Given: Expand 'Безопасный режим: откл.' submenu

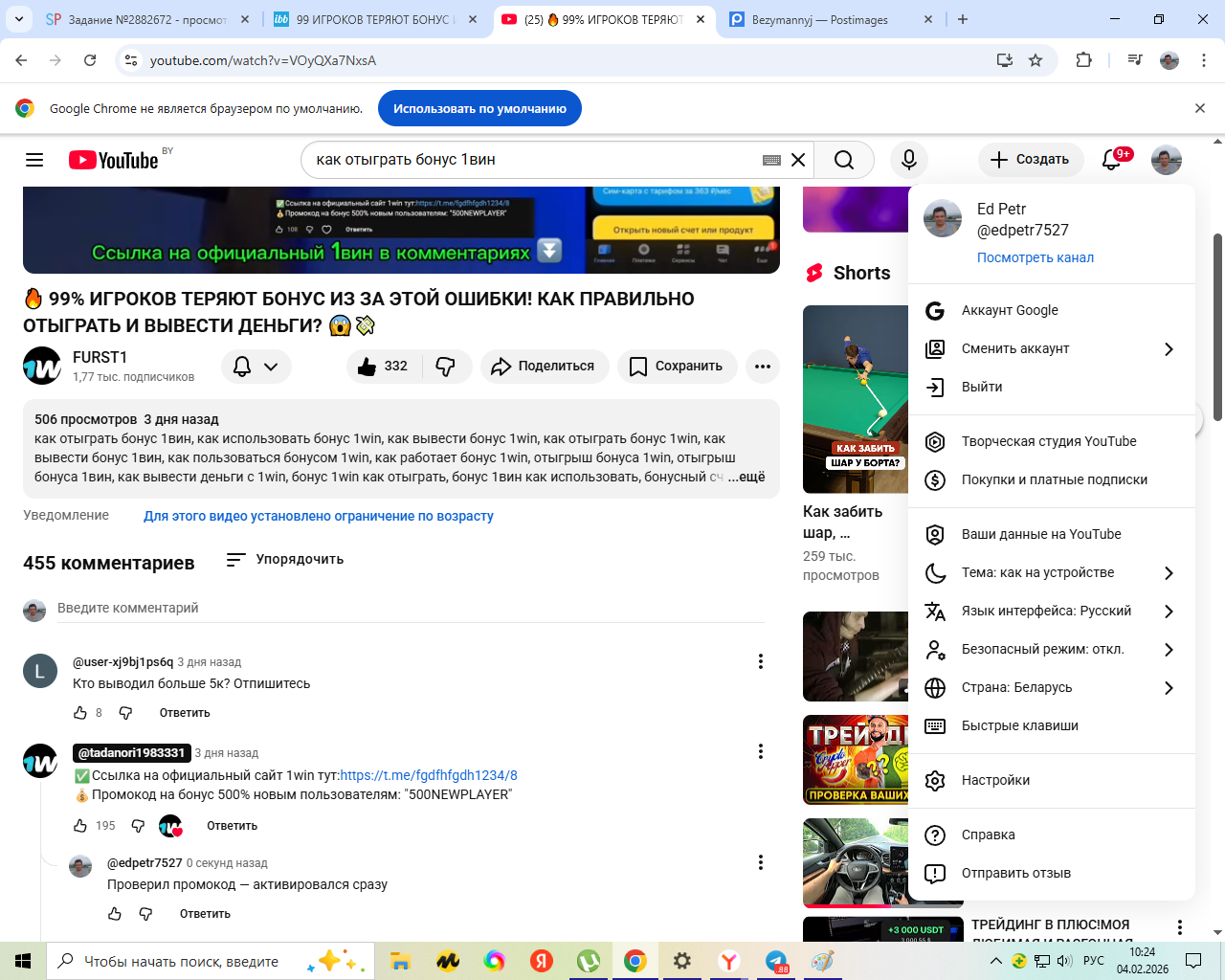Looking at the screenshot, I should (x=1052, y=649).
